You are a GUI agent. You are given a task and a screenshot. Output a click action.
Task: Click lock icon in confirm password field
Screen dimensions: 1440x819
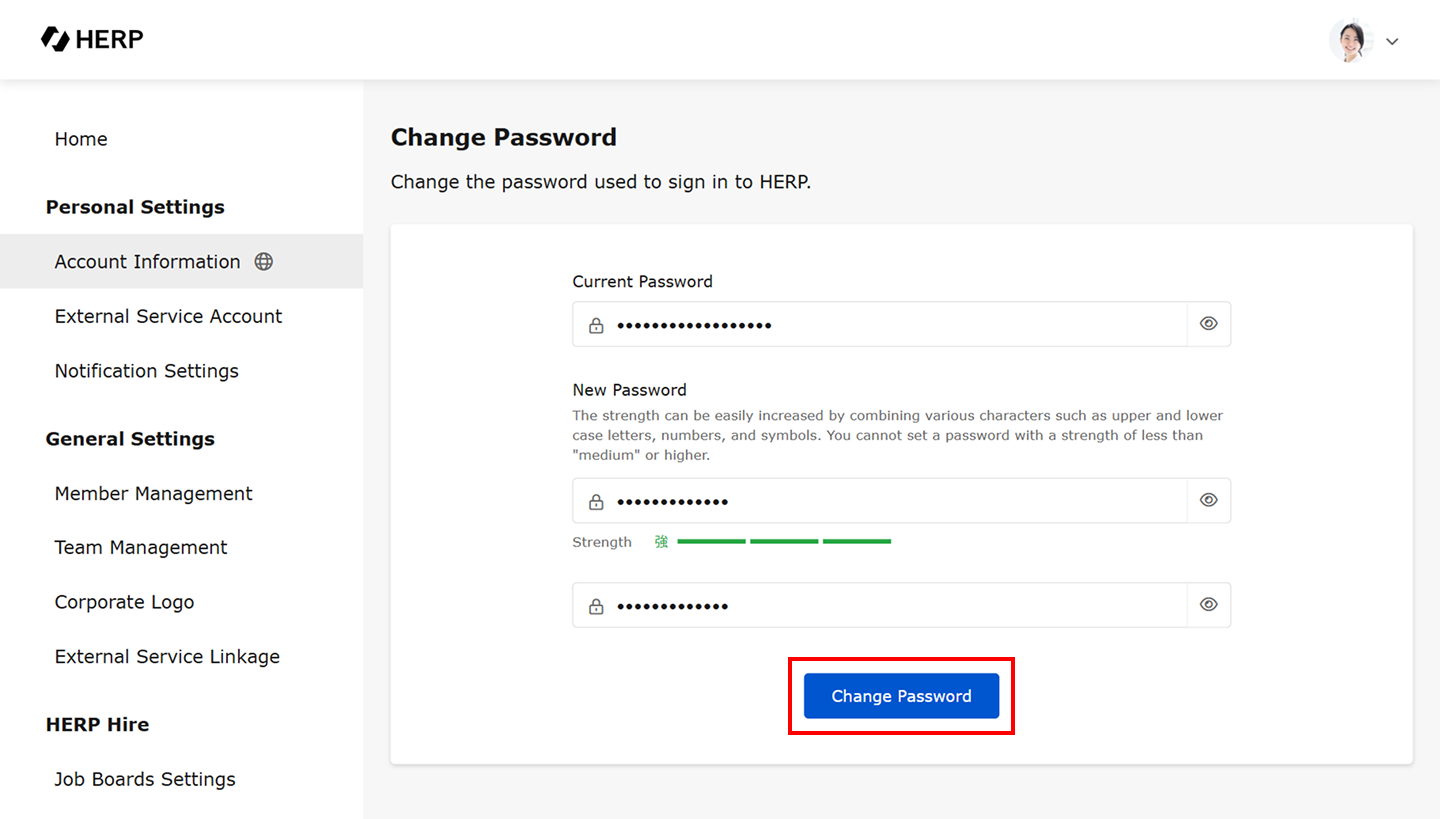click(596, 606)
